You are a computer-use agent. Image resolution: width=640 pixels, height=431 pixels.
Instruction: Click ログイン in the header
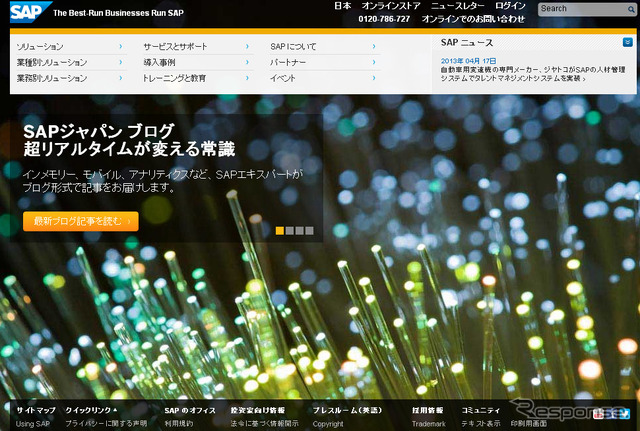(510, 6)
